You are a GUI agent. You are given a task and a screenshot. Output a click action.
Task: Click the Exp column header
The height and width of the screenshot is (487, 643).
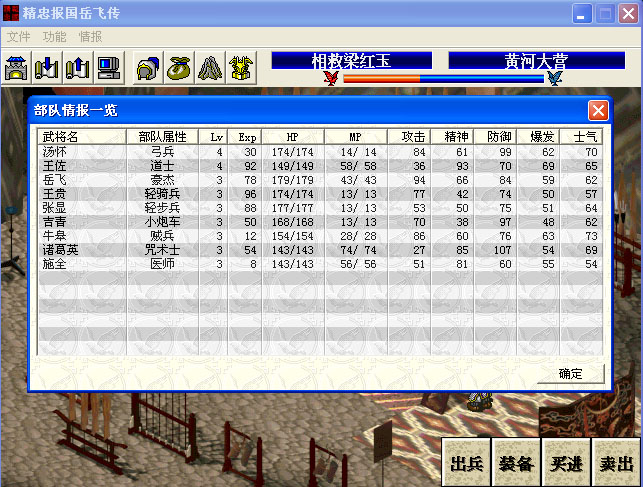[x=244, y=137]
